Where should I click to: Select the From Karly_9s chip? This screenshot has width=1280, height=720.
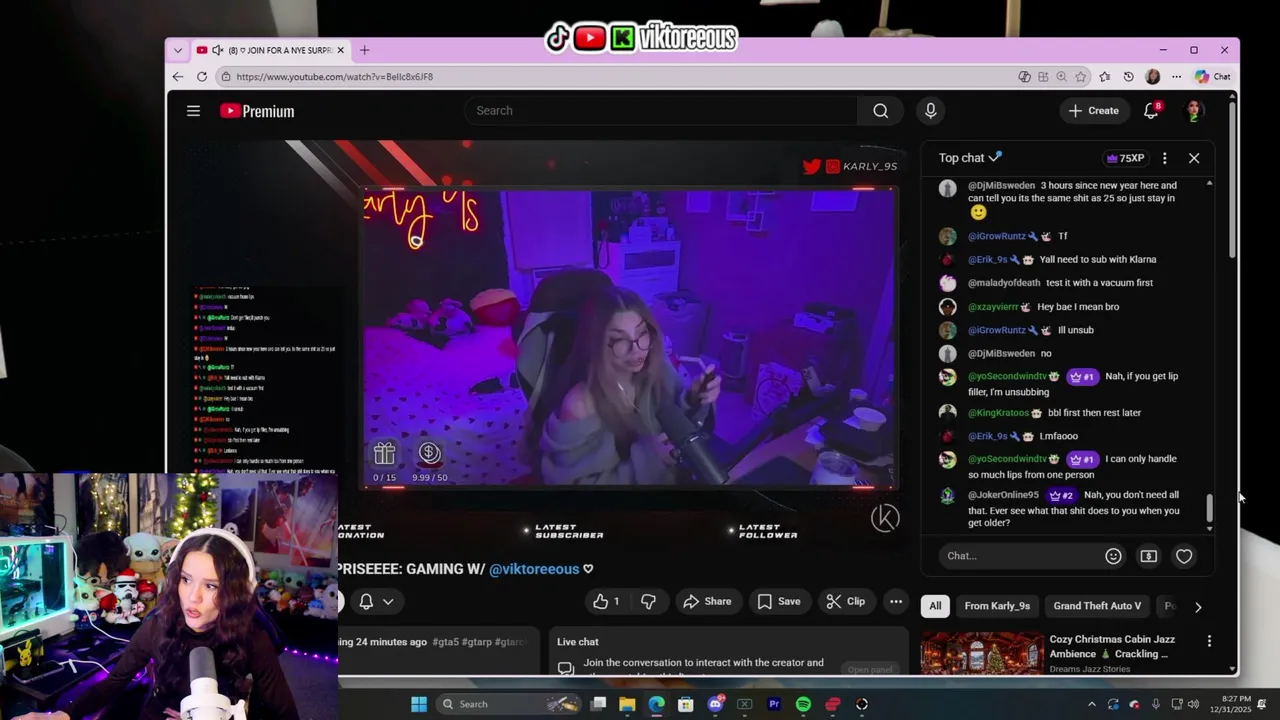coord(997,606)
